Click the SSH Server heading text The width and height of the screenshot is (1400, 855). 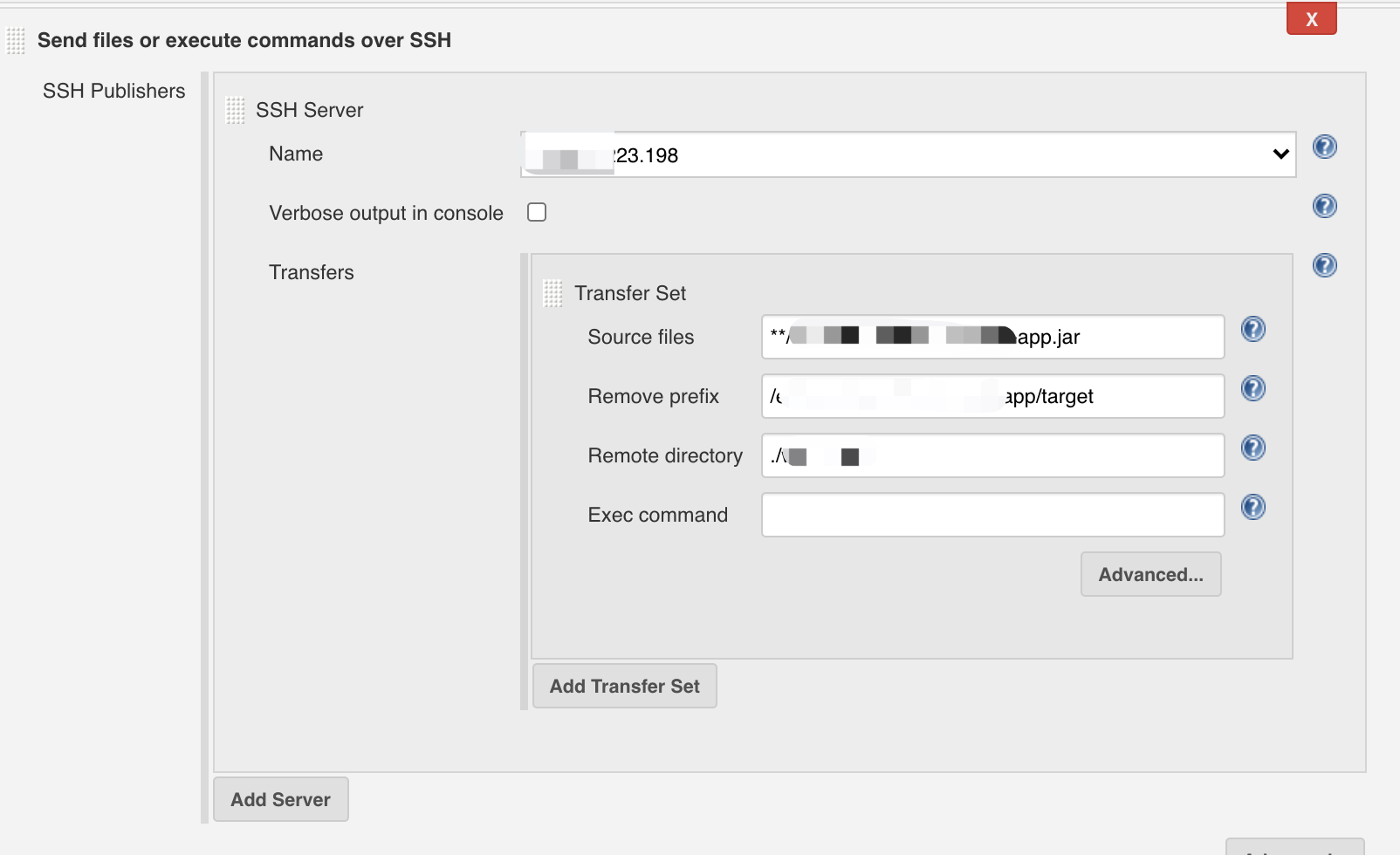pyautogui.click(x=310, y=110)
